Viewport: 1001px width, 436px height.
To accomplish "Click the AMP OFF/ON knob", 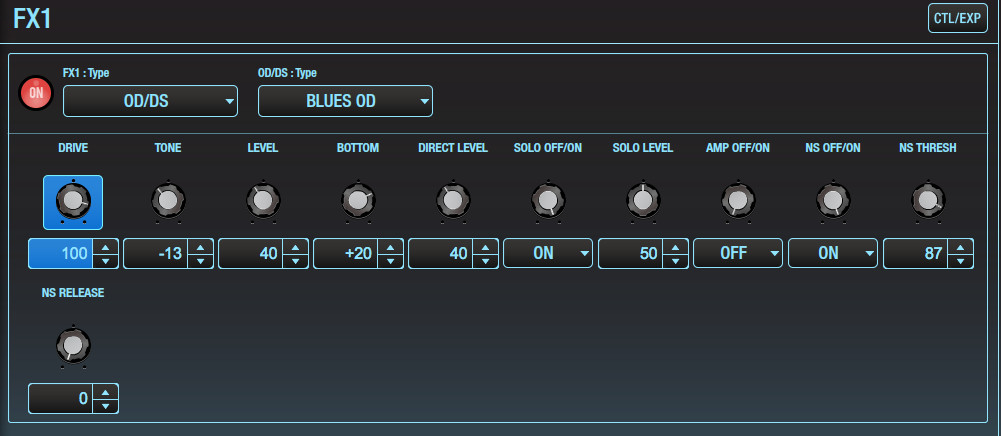I will pos(738,201).
